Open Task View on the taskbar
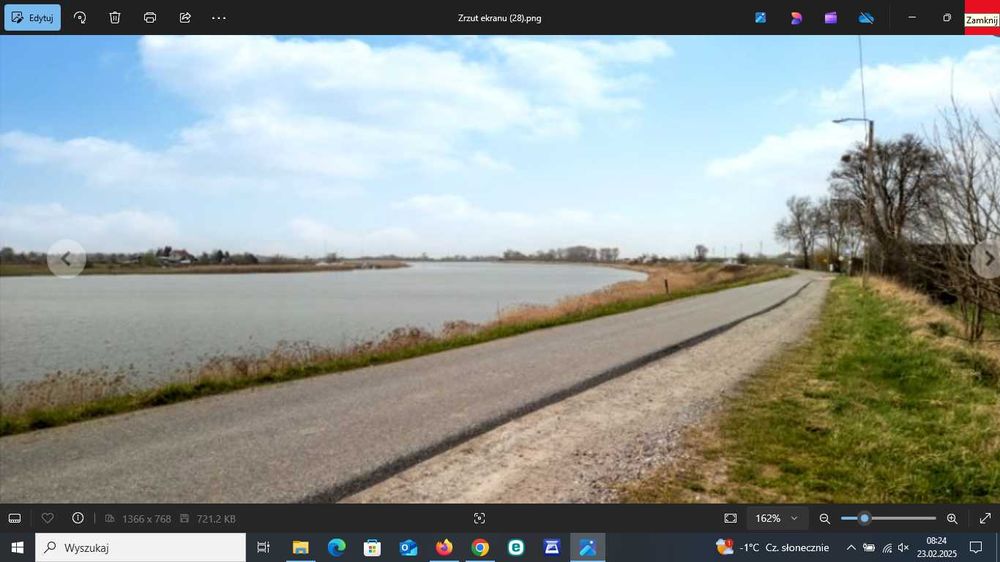The width and height of the screenshot is (1000, 562). [263, 547]
